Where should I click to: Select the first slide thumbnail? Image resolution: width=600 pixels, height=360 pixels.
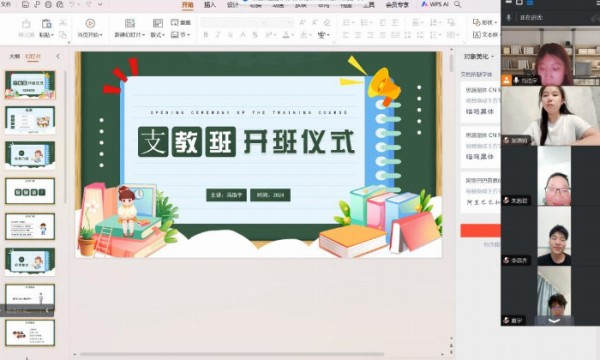click(30, 85)
